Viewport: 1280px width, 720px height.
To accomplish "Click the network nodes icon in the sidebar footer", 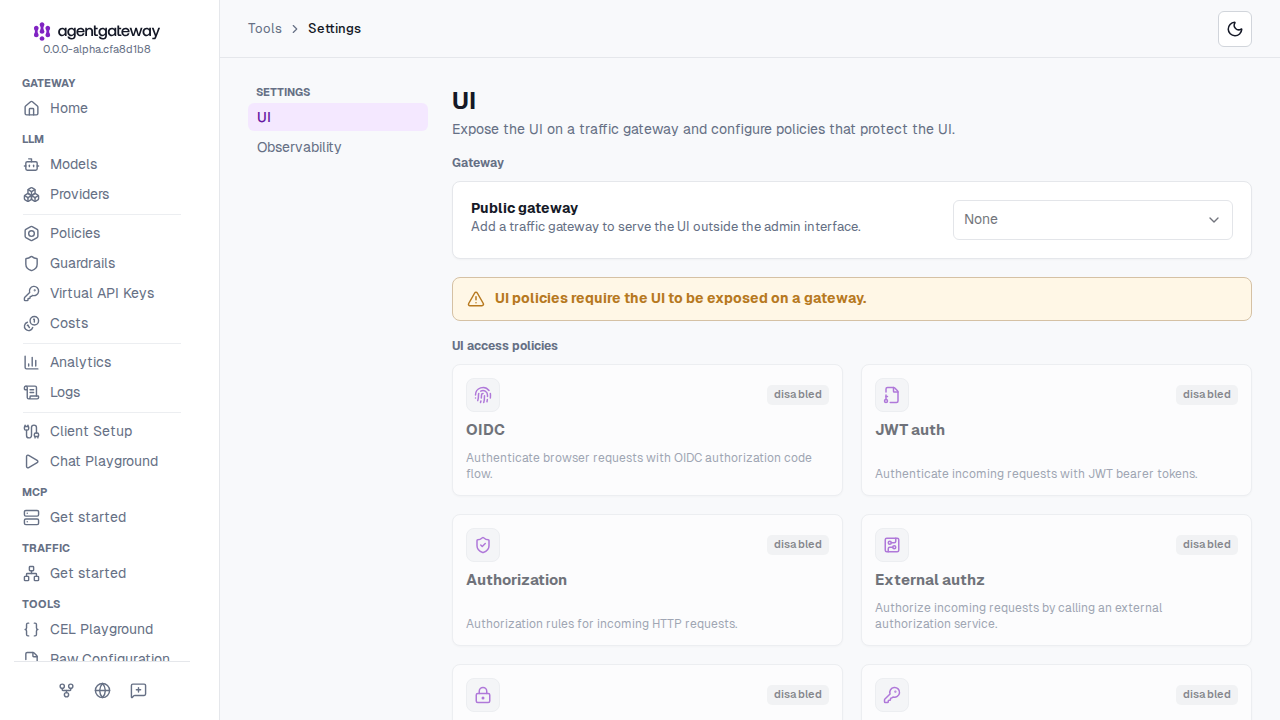I will (x=67, y=690).
